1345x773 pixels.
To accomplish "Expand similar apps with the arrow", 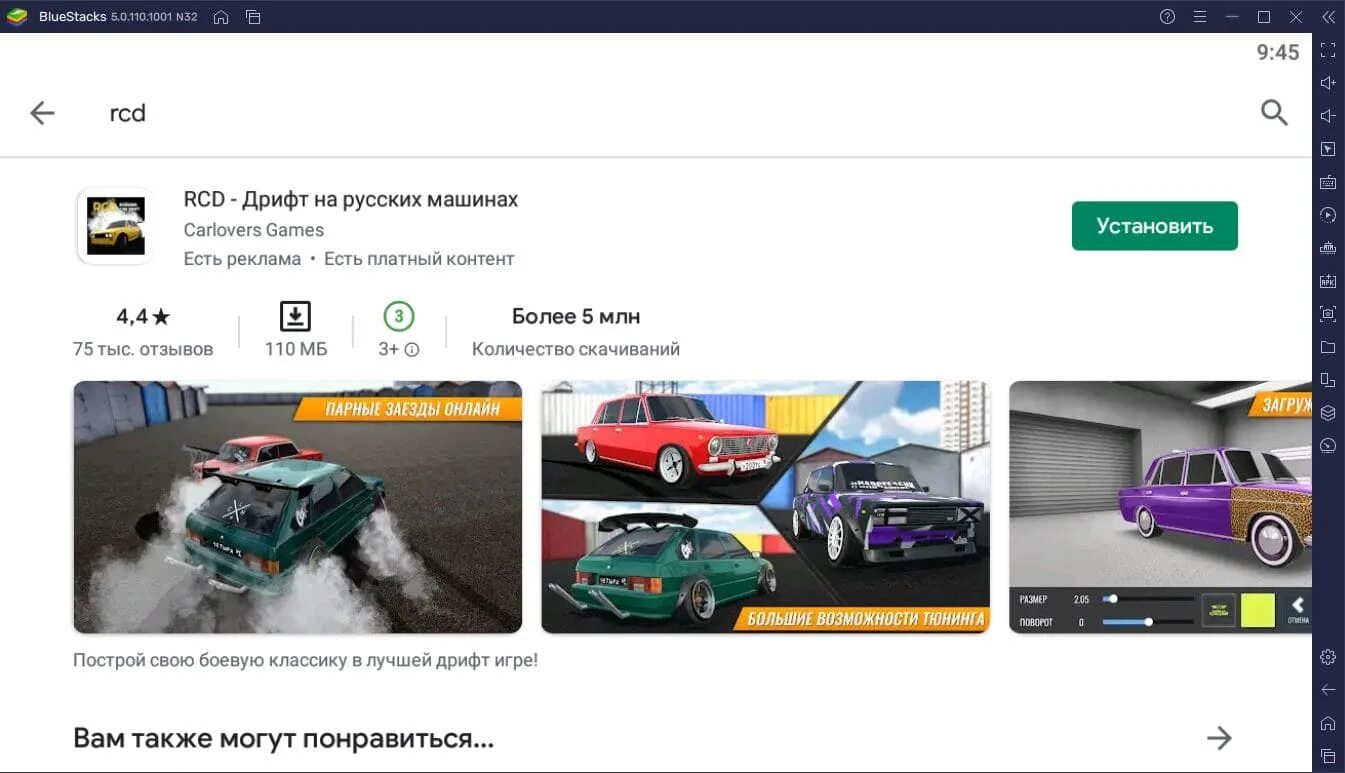I will [1219, 739].
